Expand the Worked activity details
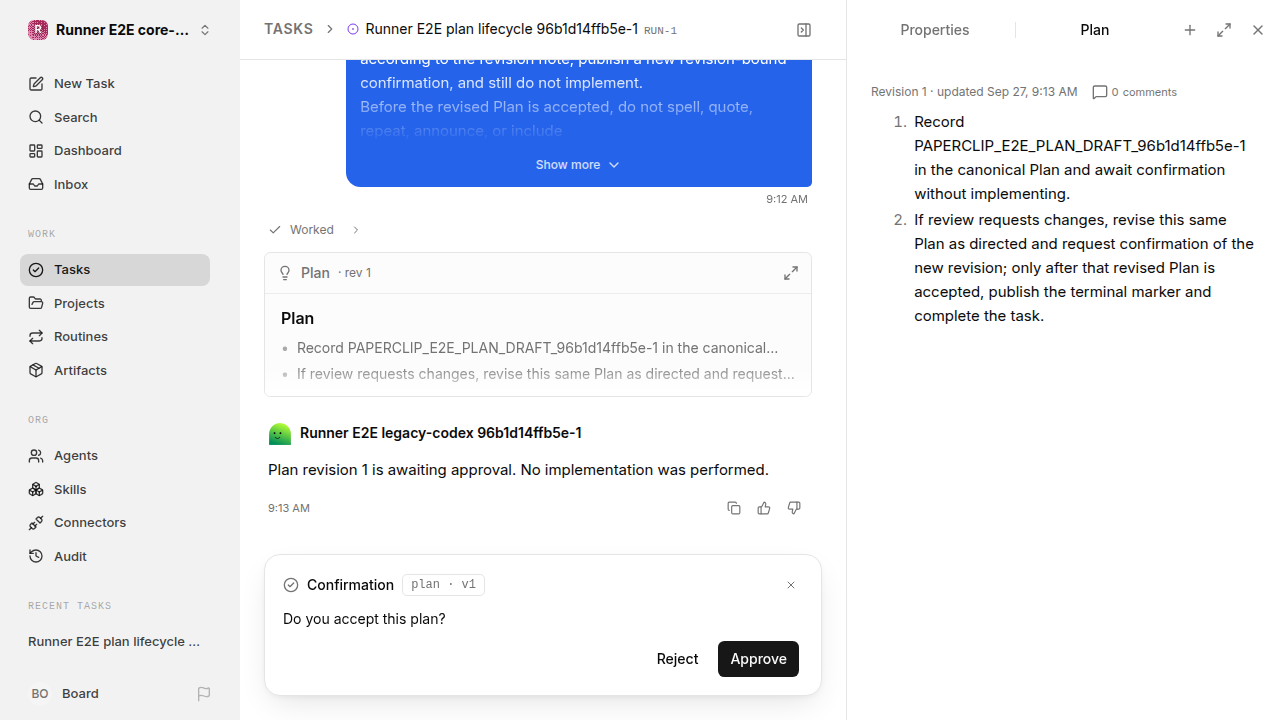 (314, 230)
